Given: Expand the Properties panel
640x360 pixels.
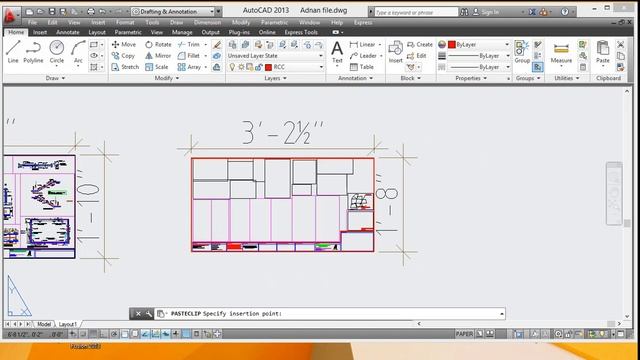Looking at the screenshot, I should pos(471,78).
